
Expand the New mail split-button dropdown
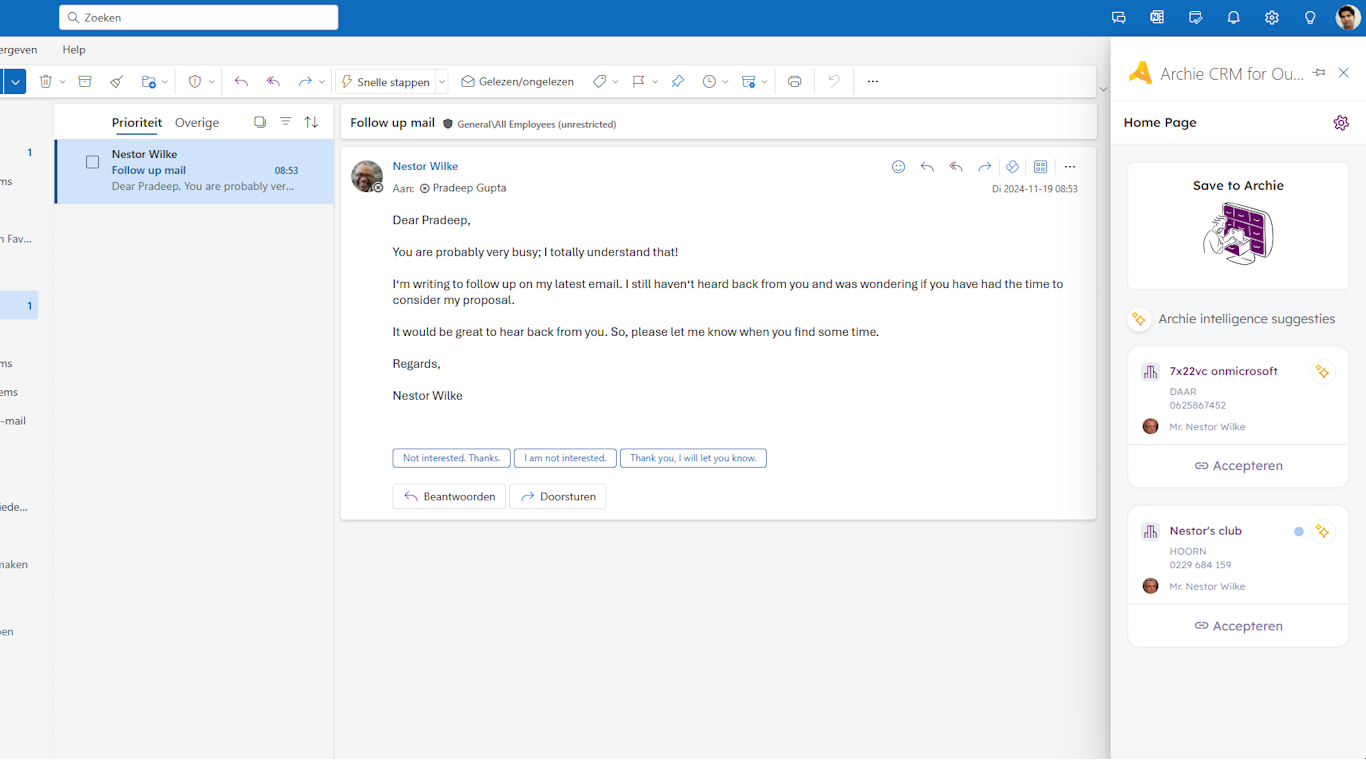[14, 82]
